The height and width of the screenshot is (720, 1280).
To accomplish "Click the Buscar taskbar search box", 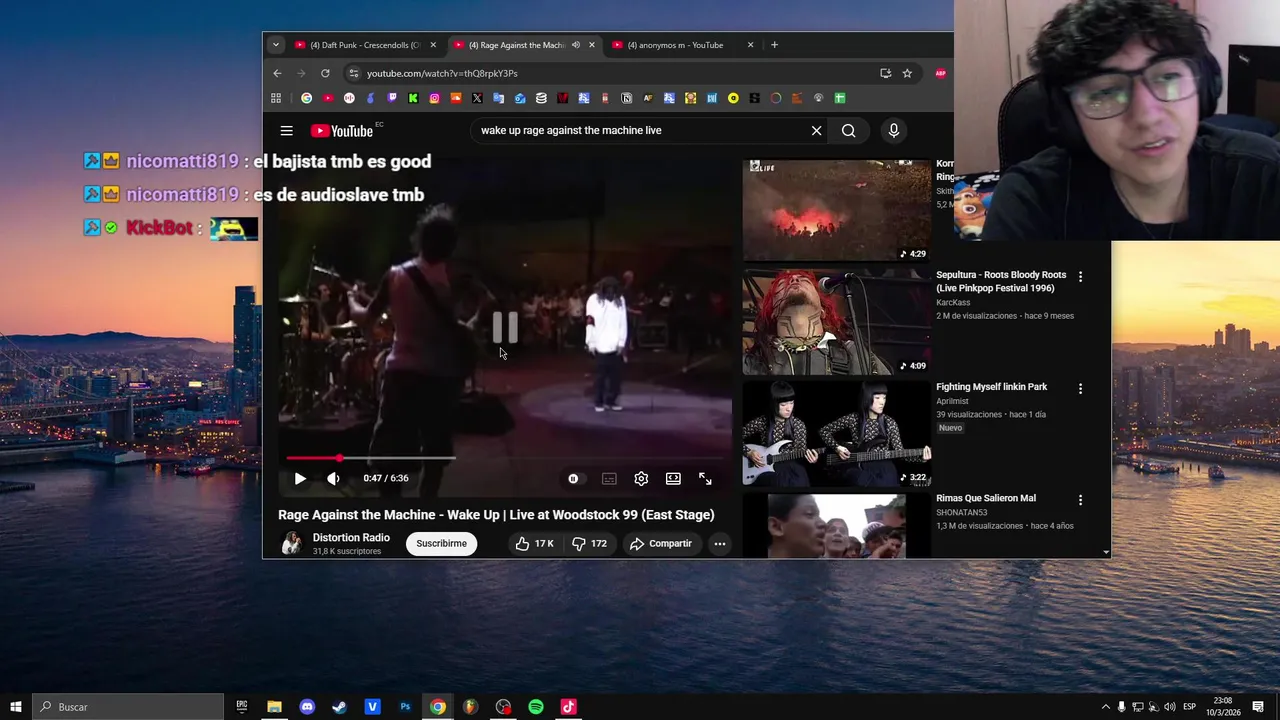I will 128,707.
